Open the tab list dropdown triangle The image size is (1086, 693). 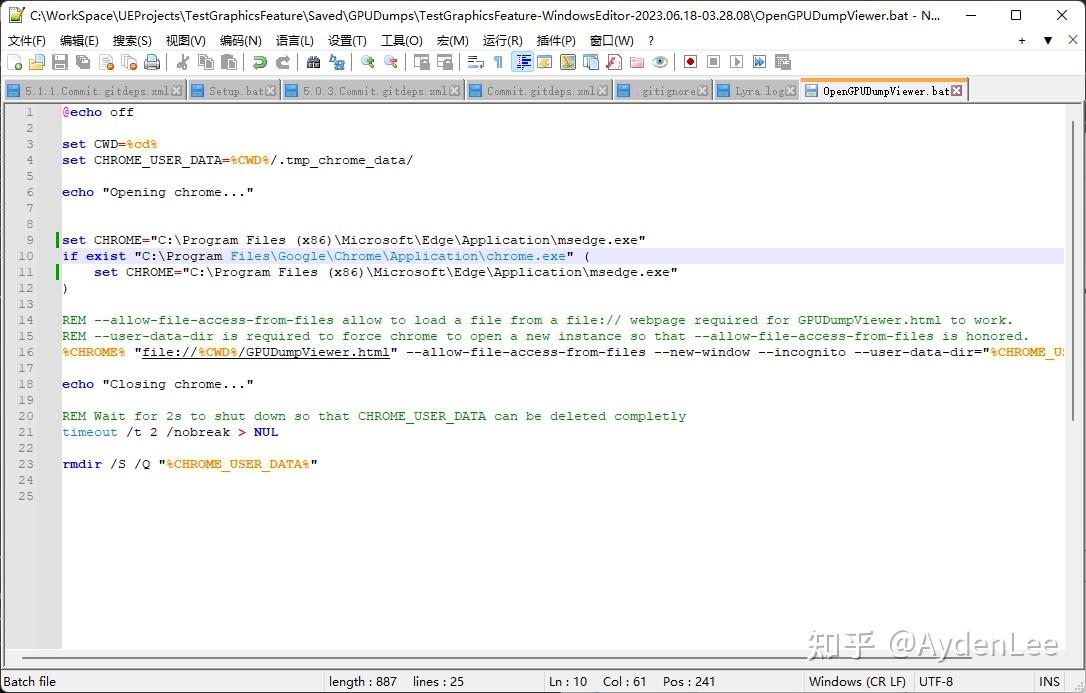tap(1047, 41)
